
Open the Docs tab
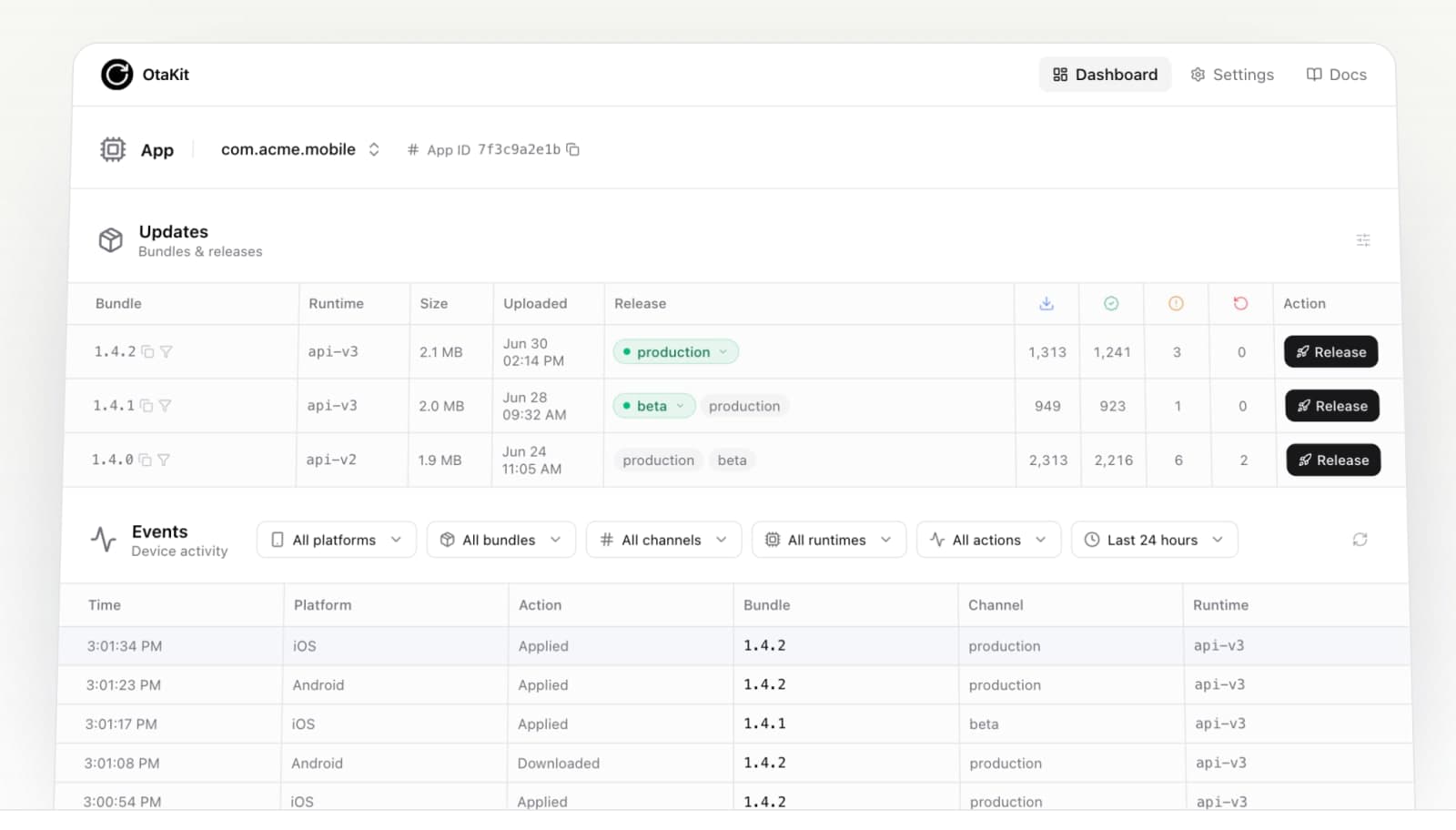pos(1337,75)
